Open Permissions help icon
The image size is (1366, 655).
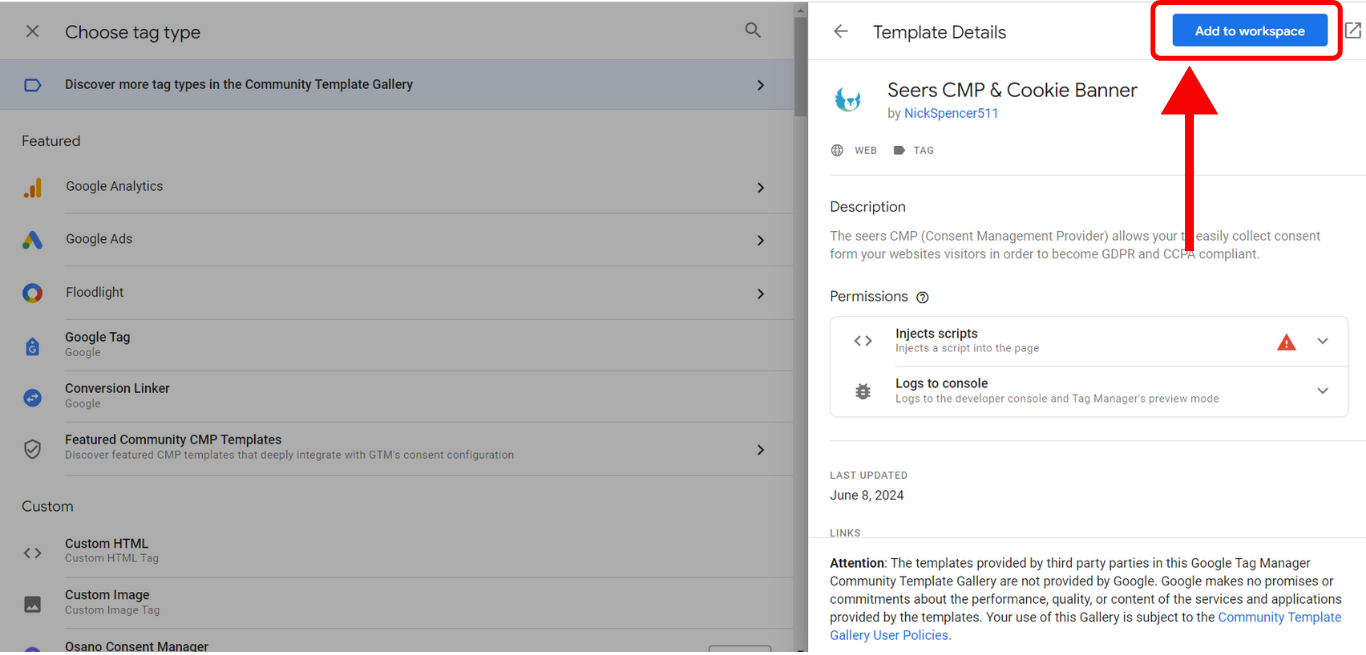(922, 297)
